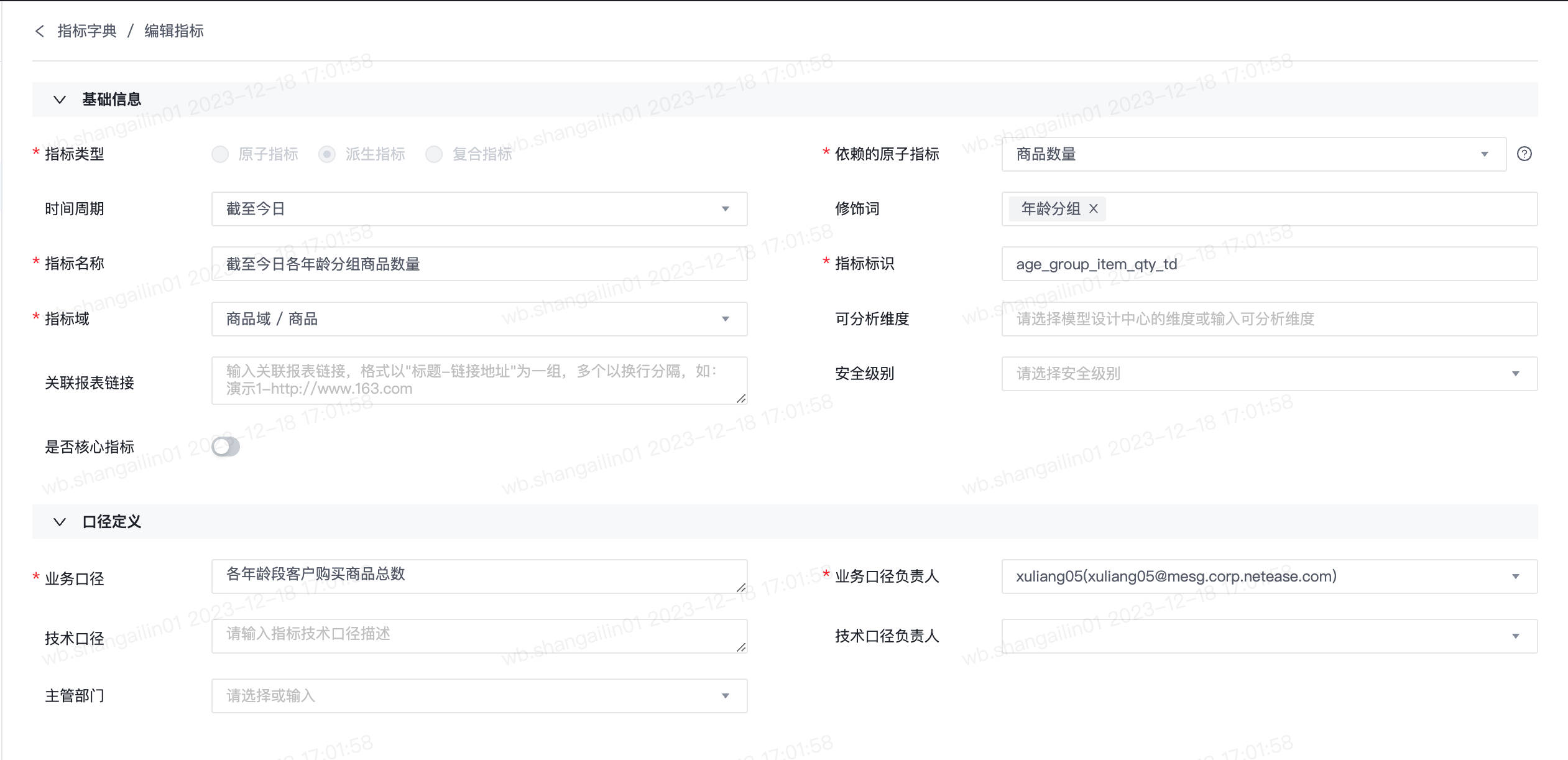Screen dimensions: 1568x760
Task: Select the 复合指标 radio option
Action: click(434, 154)
